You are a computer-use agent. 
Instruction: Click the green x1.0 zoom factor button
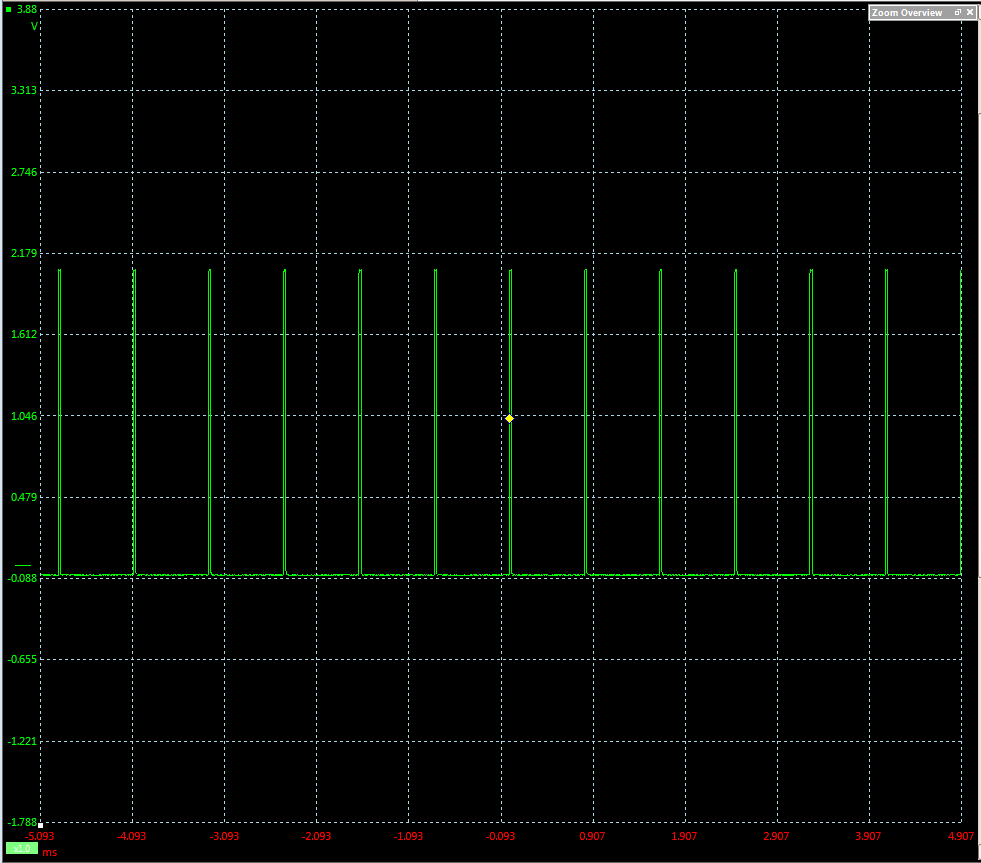22,849
